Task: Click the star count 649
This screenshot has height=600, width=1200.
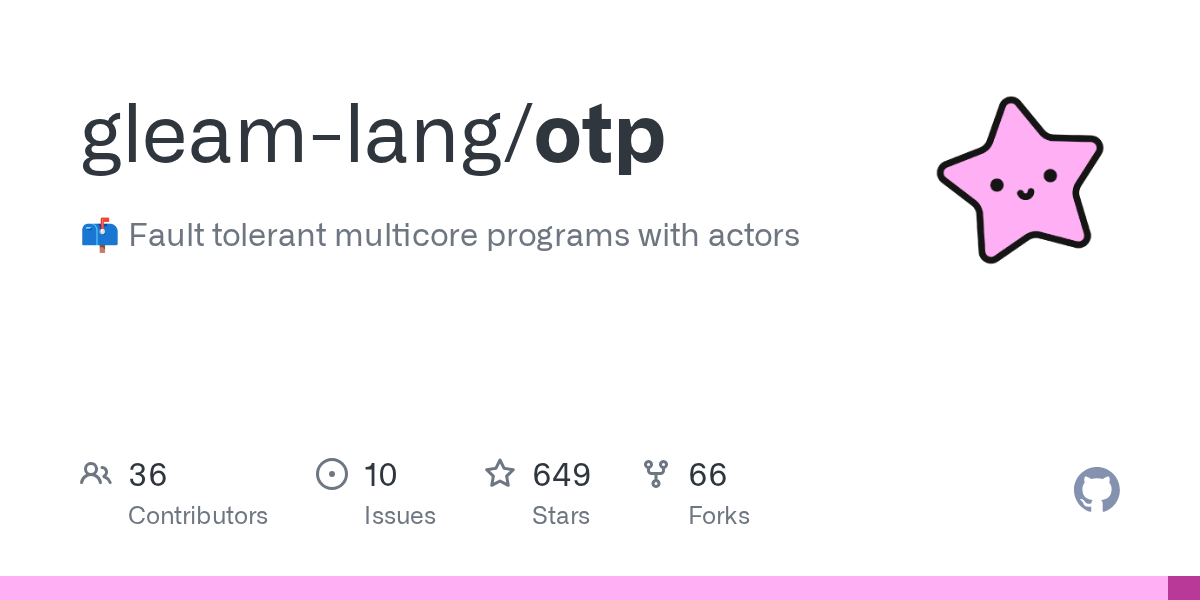Action: click(x=562, y=475)
